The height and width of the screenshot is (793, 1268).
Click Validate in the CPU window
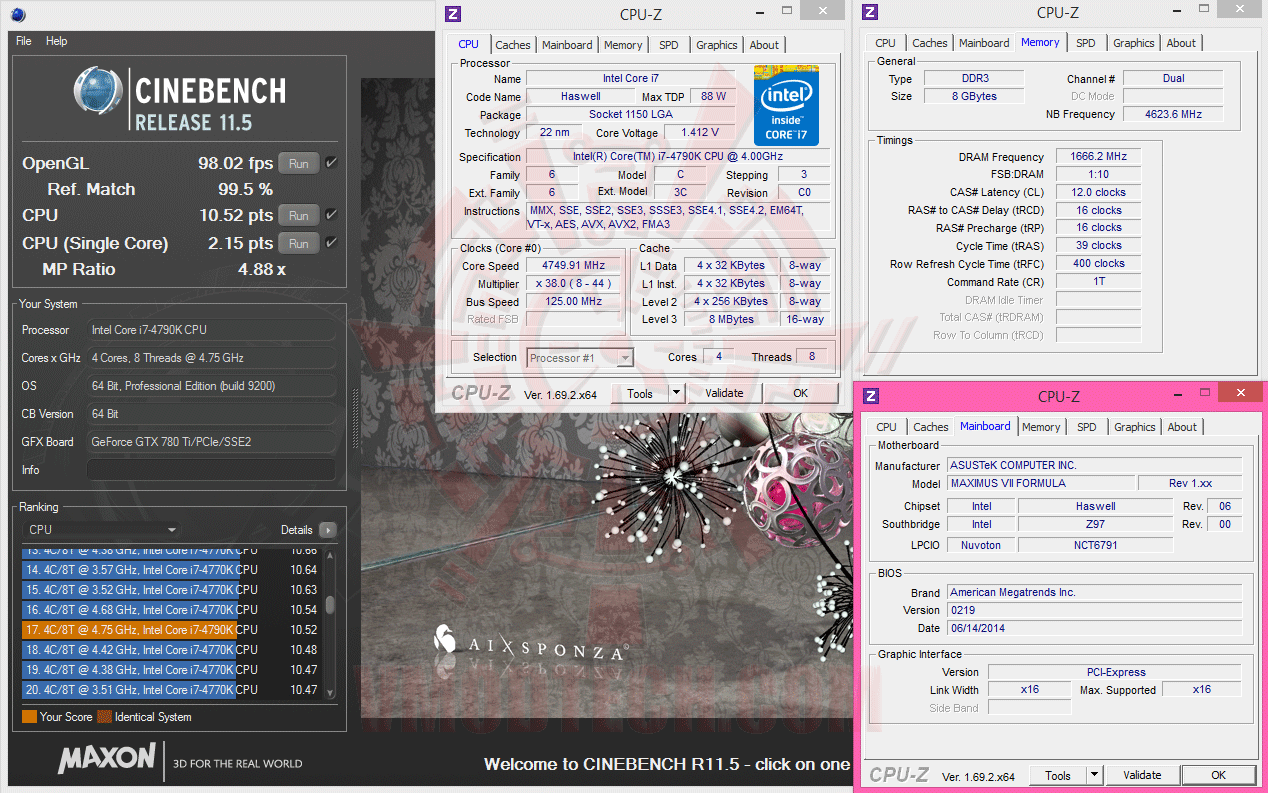pos(724,393)
